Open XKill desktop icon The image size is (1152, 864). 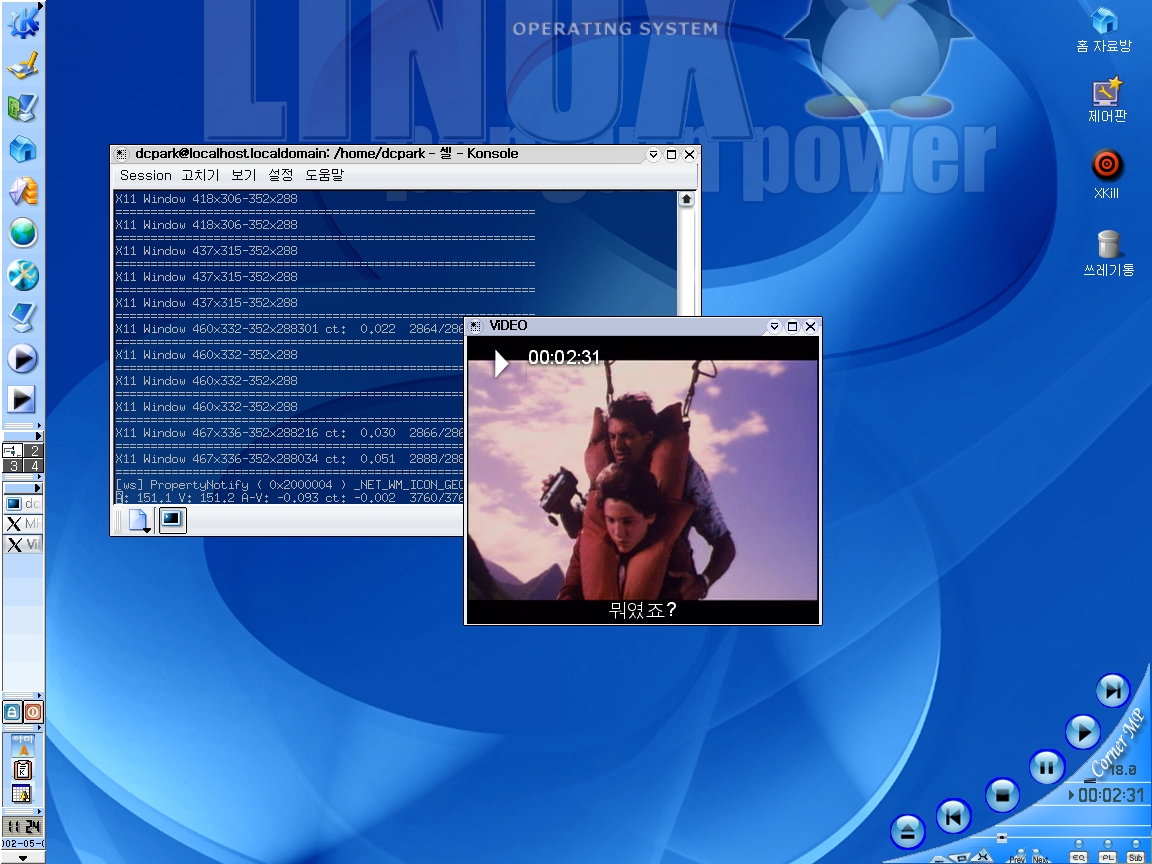point(1106,165)
